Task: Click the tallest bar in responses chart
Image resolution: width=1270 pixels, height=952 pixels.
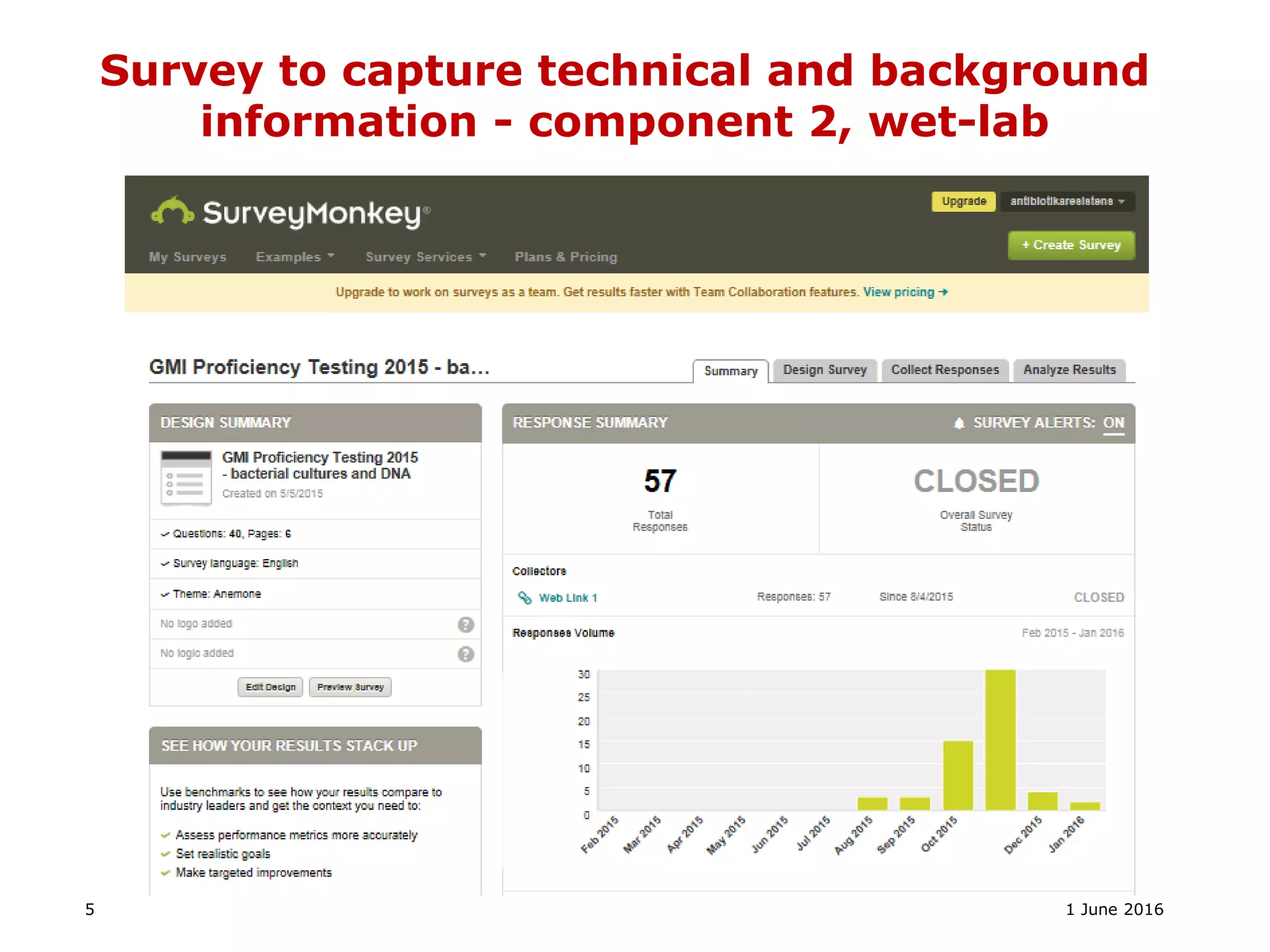Action: [x=1000, y=739]
